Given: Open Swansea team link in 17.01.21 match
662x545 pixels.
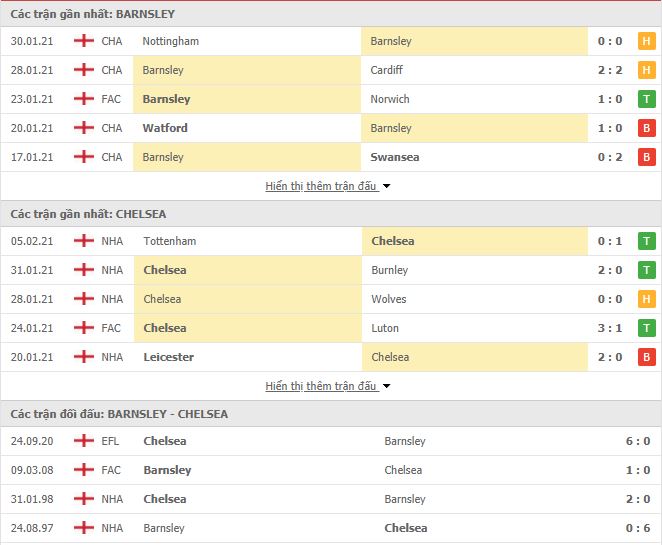Looking at the screenshot, I should [395, 157].
